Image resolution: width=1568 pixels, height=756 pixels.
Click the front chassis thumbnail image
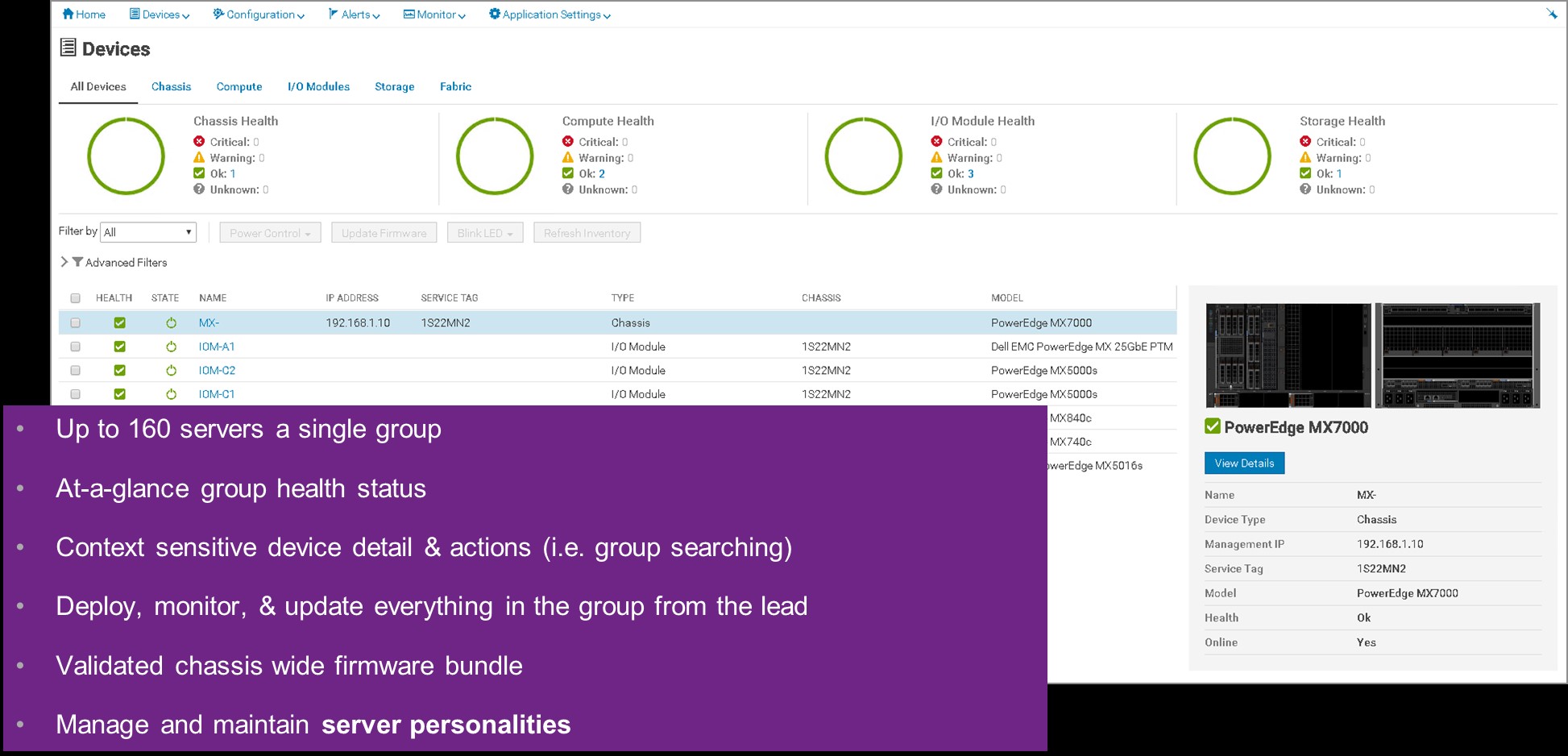[x=1288, y=355]
